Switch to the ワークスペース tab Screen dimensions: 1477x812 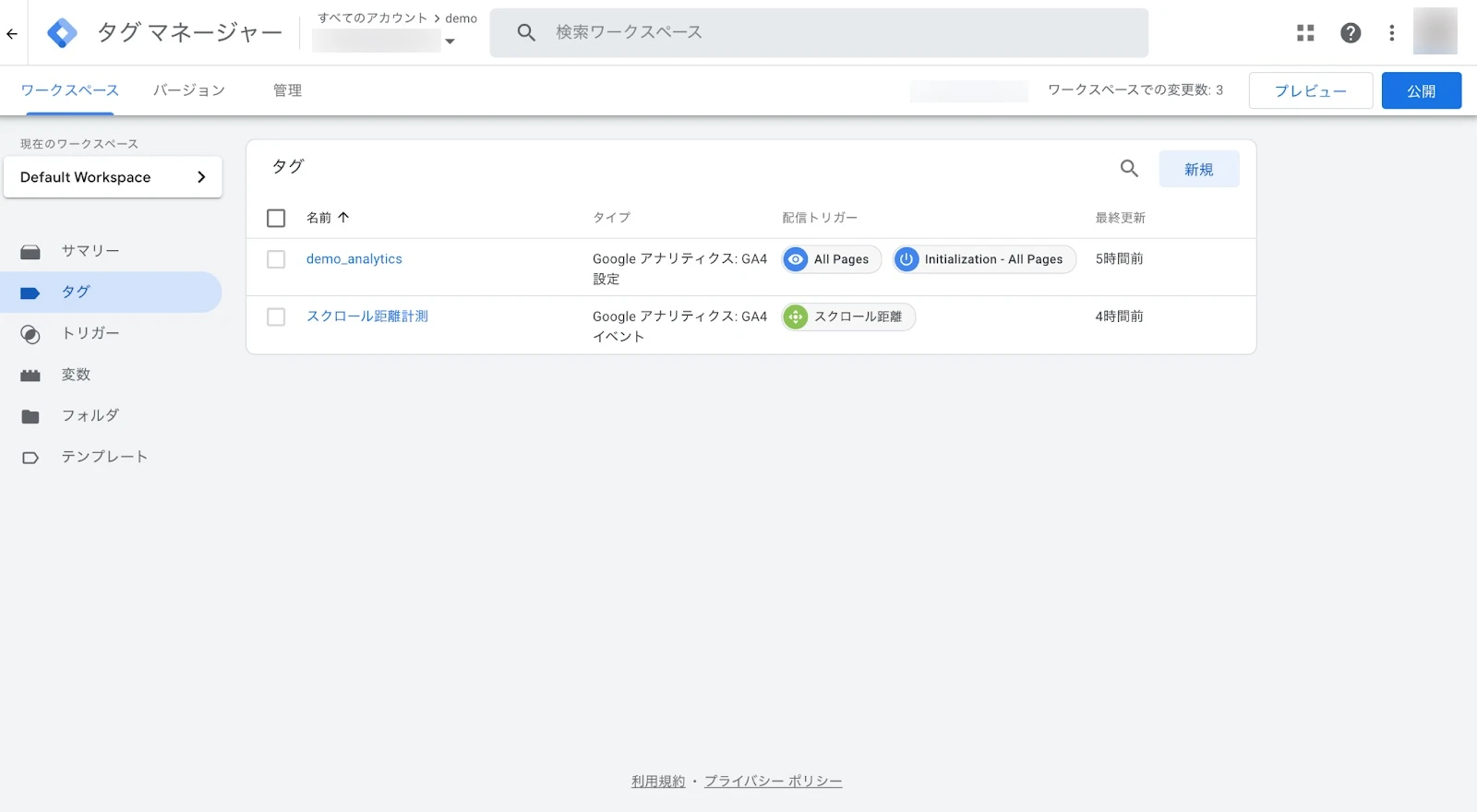pyautogui.click(x=70, y=90)
